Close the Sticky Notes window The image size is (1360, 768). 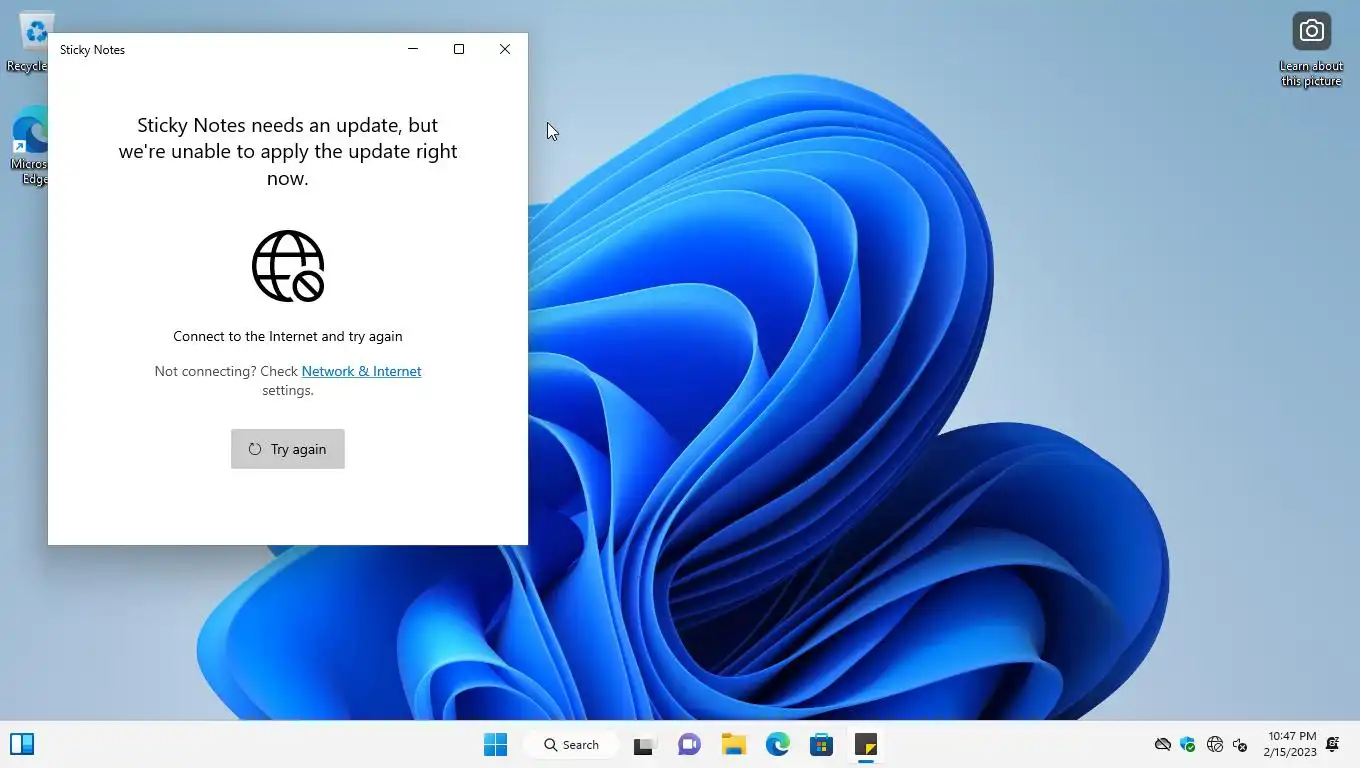tap(505, 49)
